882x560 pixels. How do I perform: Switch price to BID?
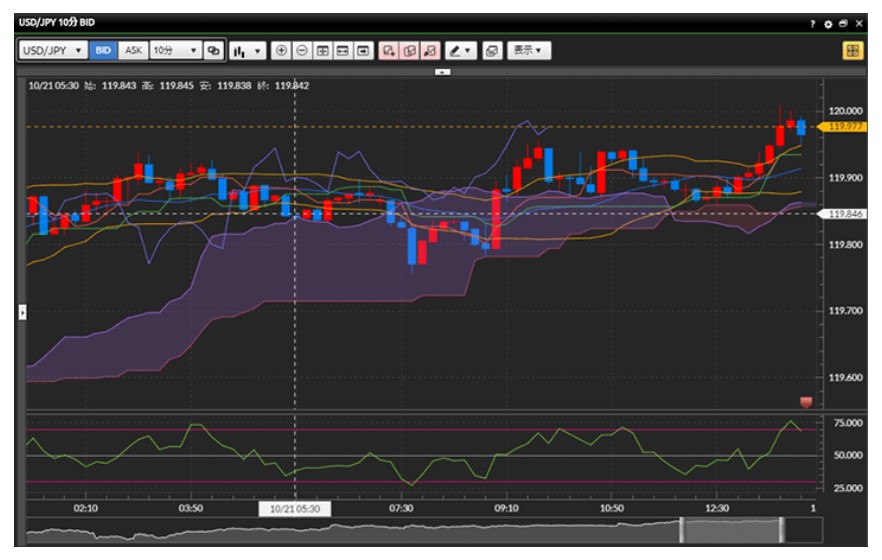tap(103, 50)
